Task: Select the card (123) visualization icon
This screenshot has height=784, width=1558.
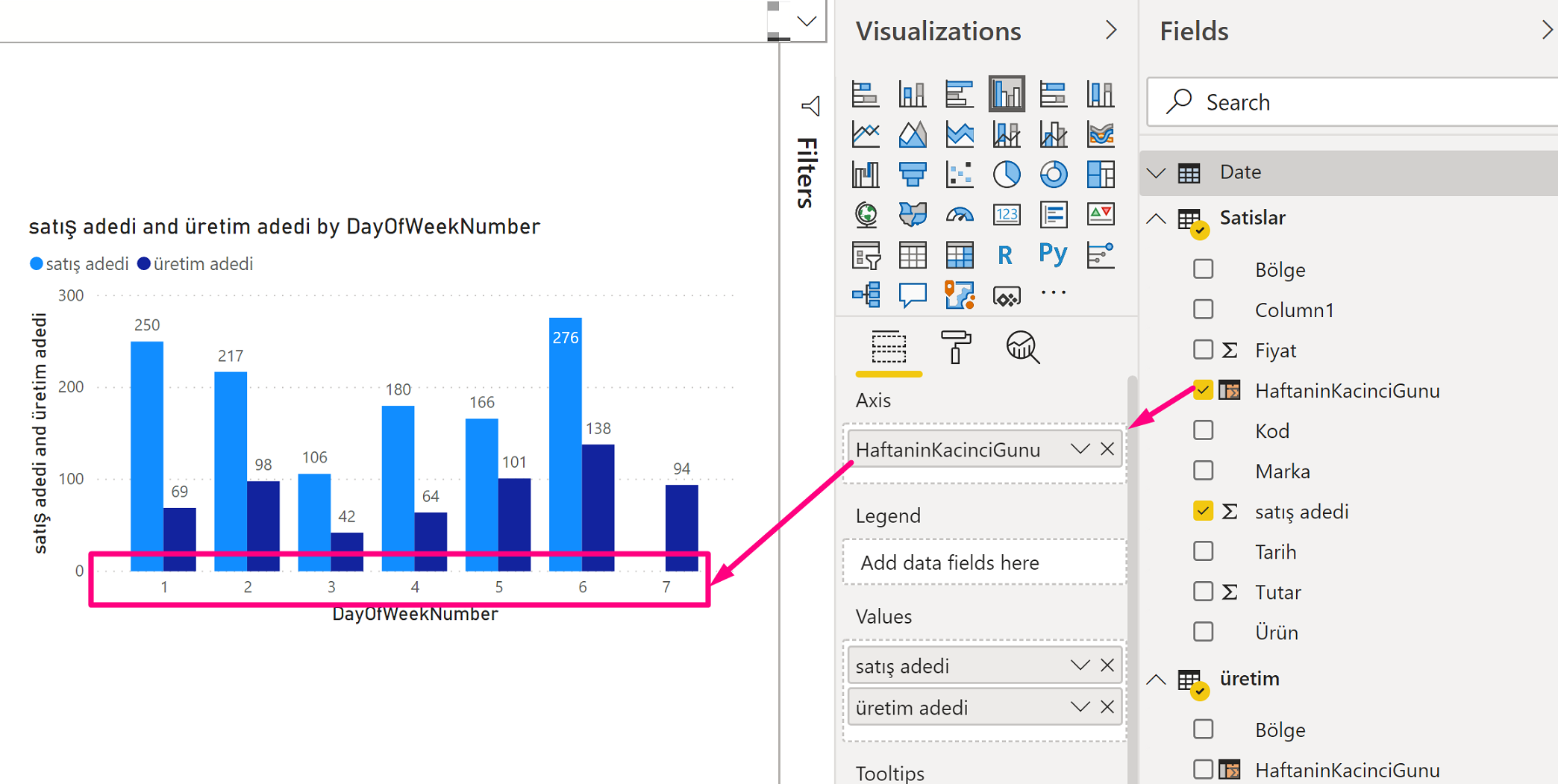Action: [1006, 215]
